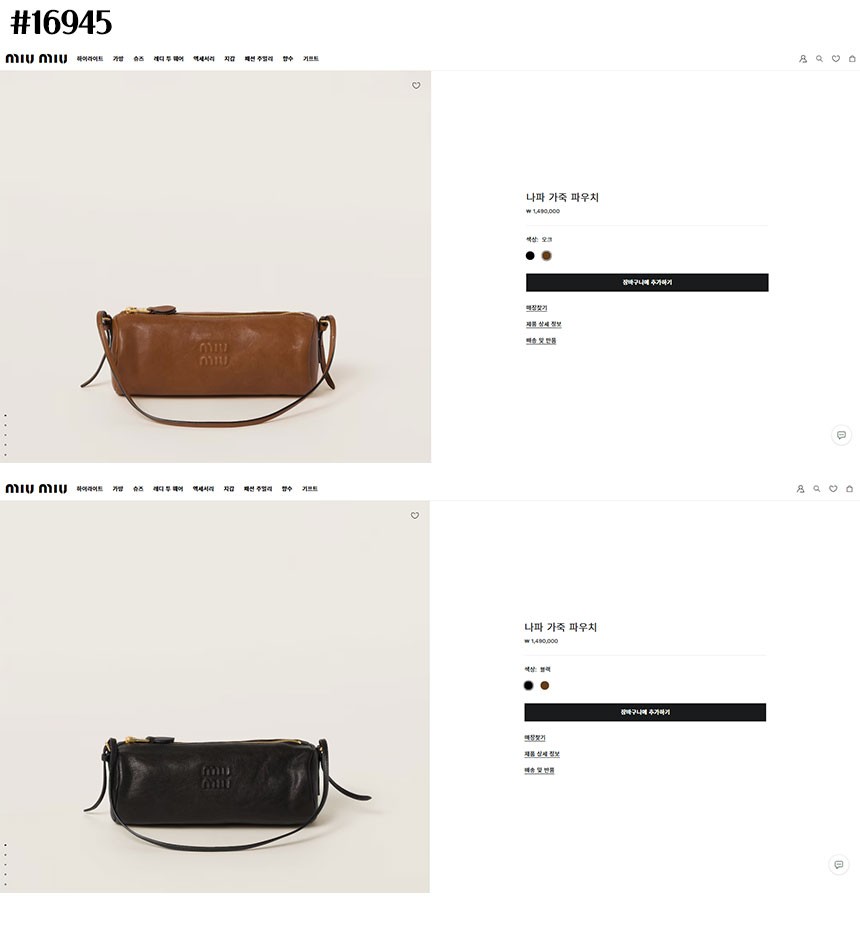The width and height of the screenshot is (860, 946).
Task: Open header wishlist heart on brown bag page
Action: pyautogui.click(x=836, y=59)
